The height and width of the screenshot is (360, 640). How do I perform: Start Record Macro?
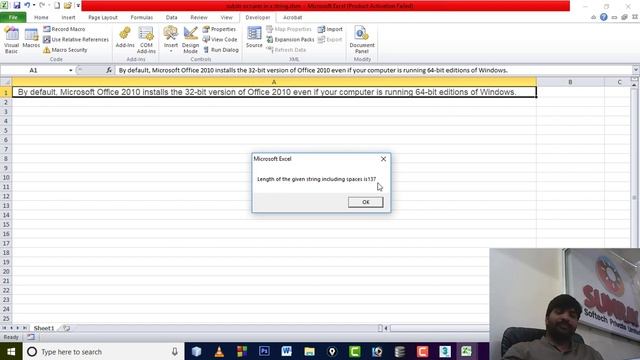pyautogui.click(x=64, y=29)
